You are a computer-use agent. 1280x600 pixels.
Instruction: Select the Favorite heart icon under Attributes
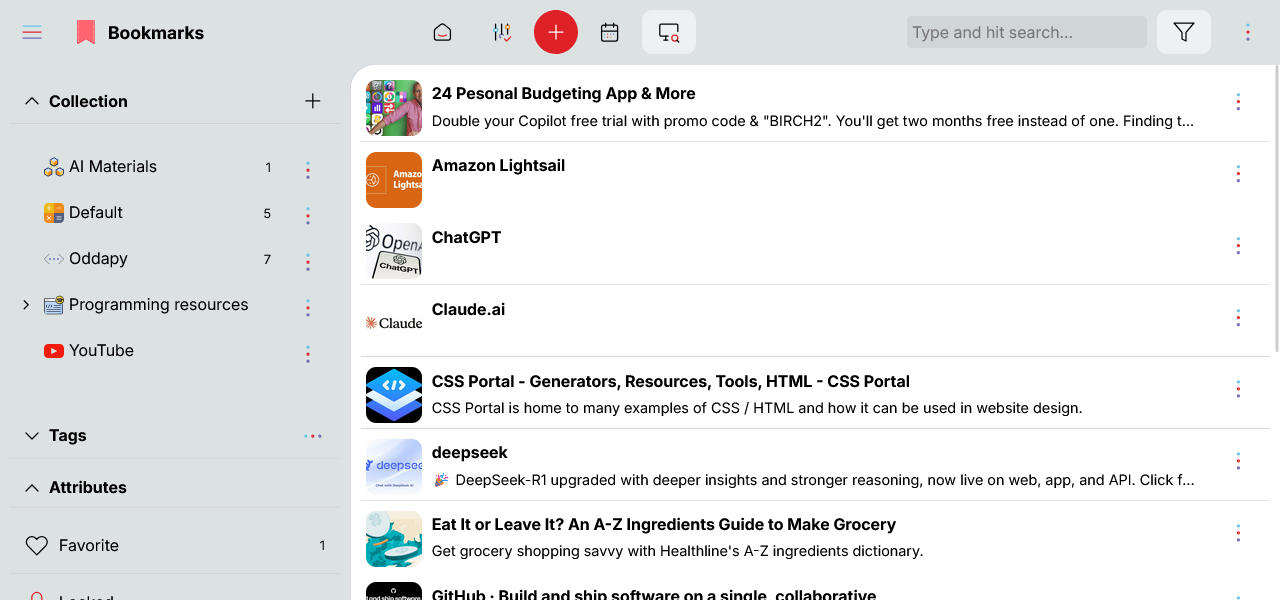pos(38,545)
